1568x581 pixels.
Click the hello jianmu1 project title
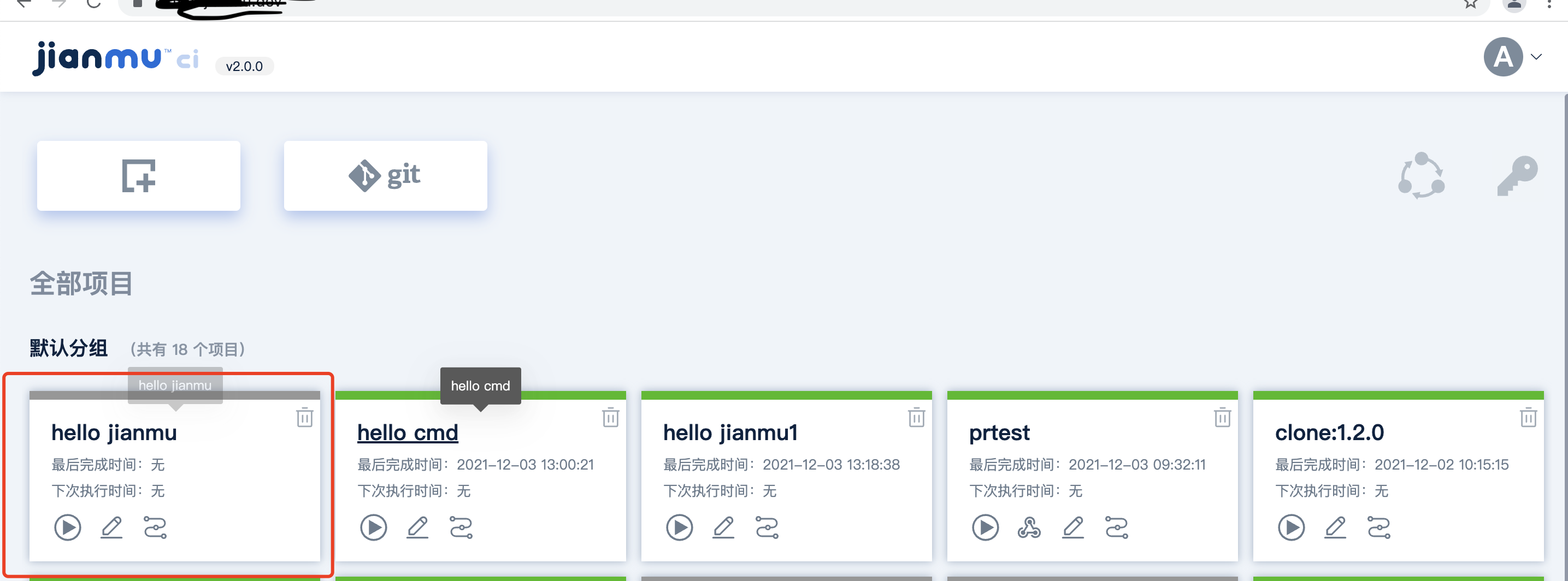[x=730, y=432]
